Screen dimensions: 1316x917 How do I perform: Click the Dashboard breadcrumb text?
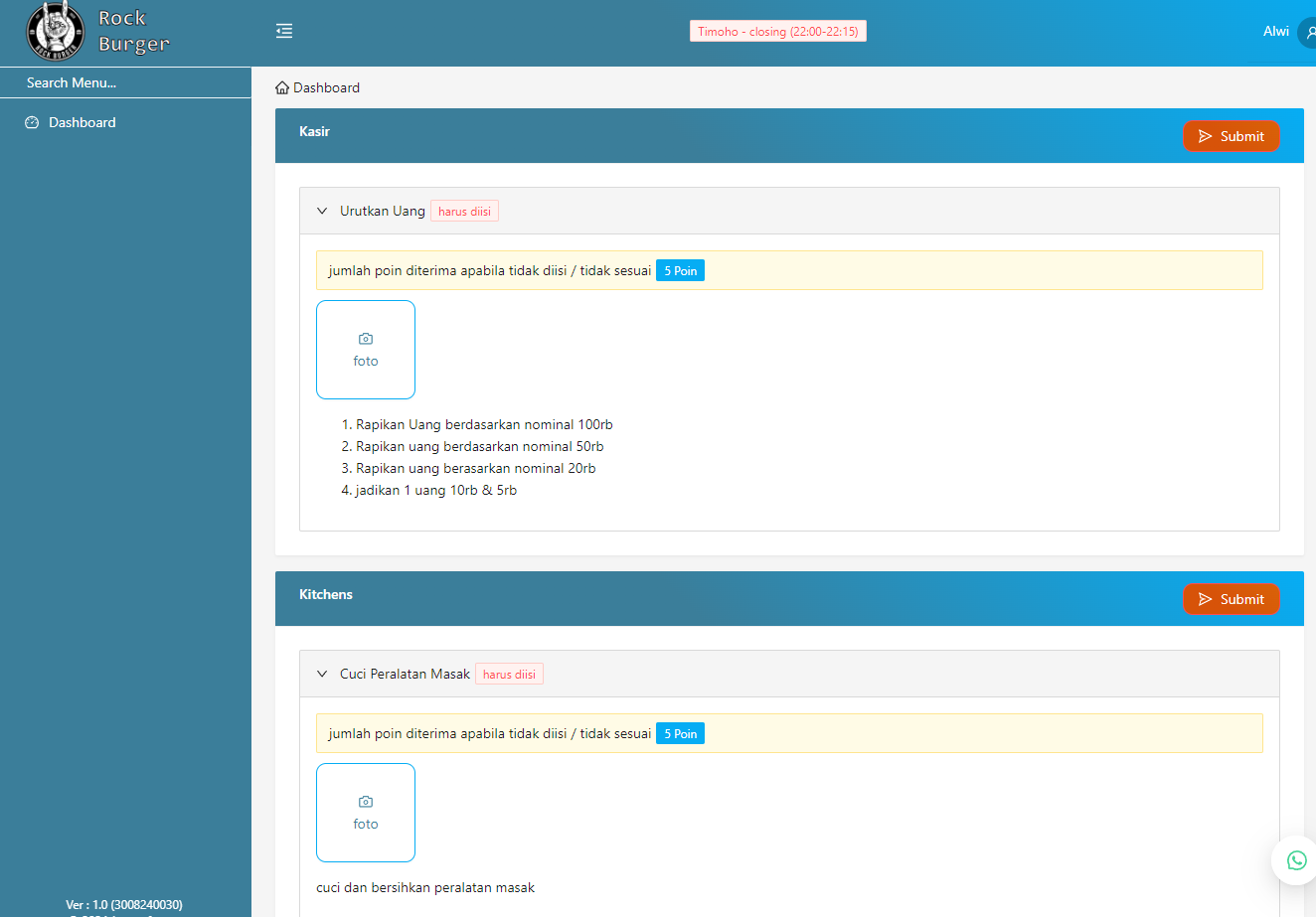326,87
